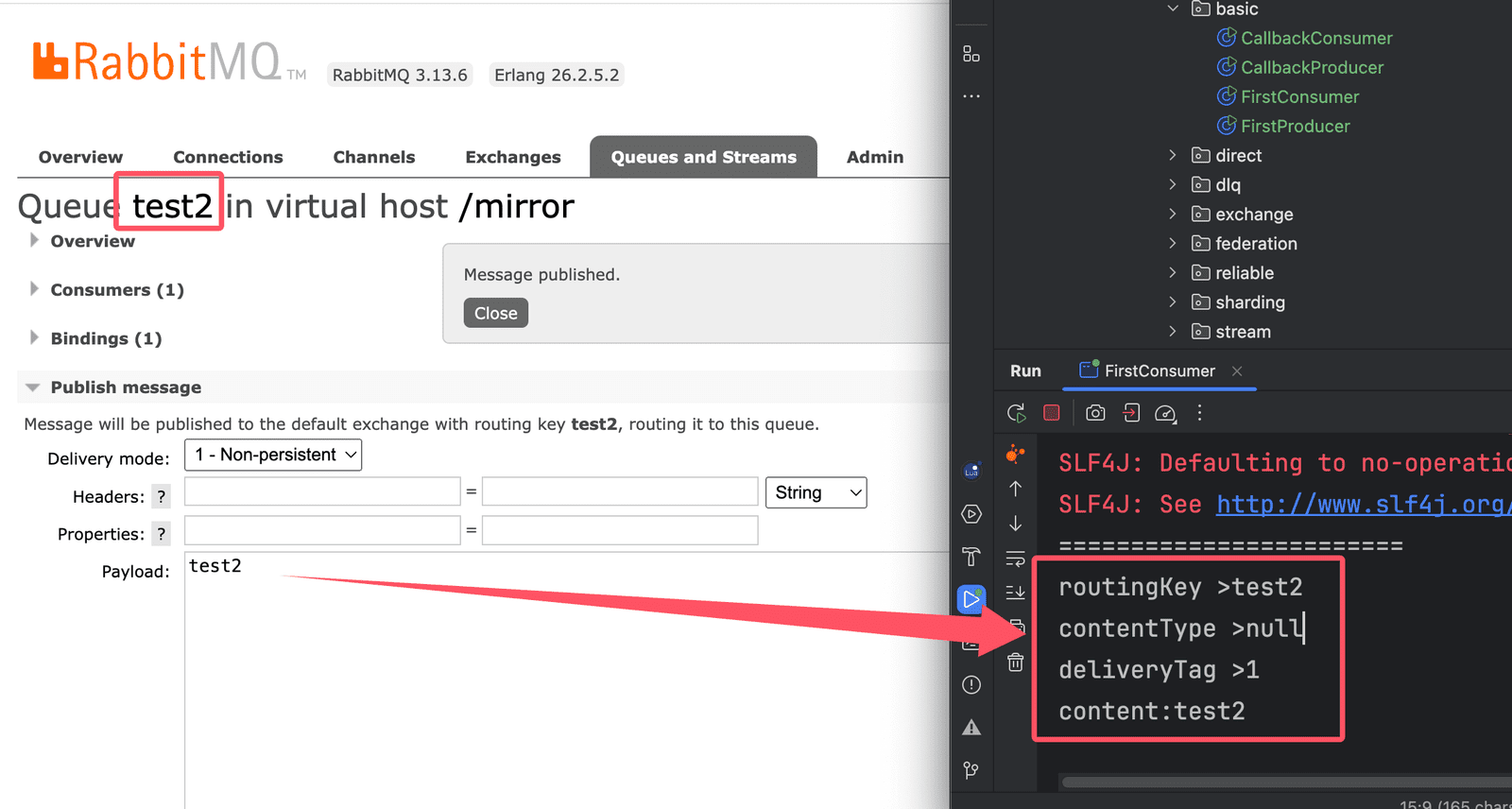Open the profiler gauge icon in Run toolbar
The height and width of the screenshot is (809, 1512).
[x=1166, y=413]
